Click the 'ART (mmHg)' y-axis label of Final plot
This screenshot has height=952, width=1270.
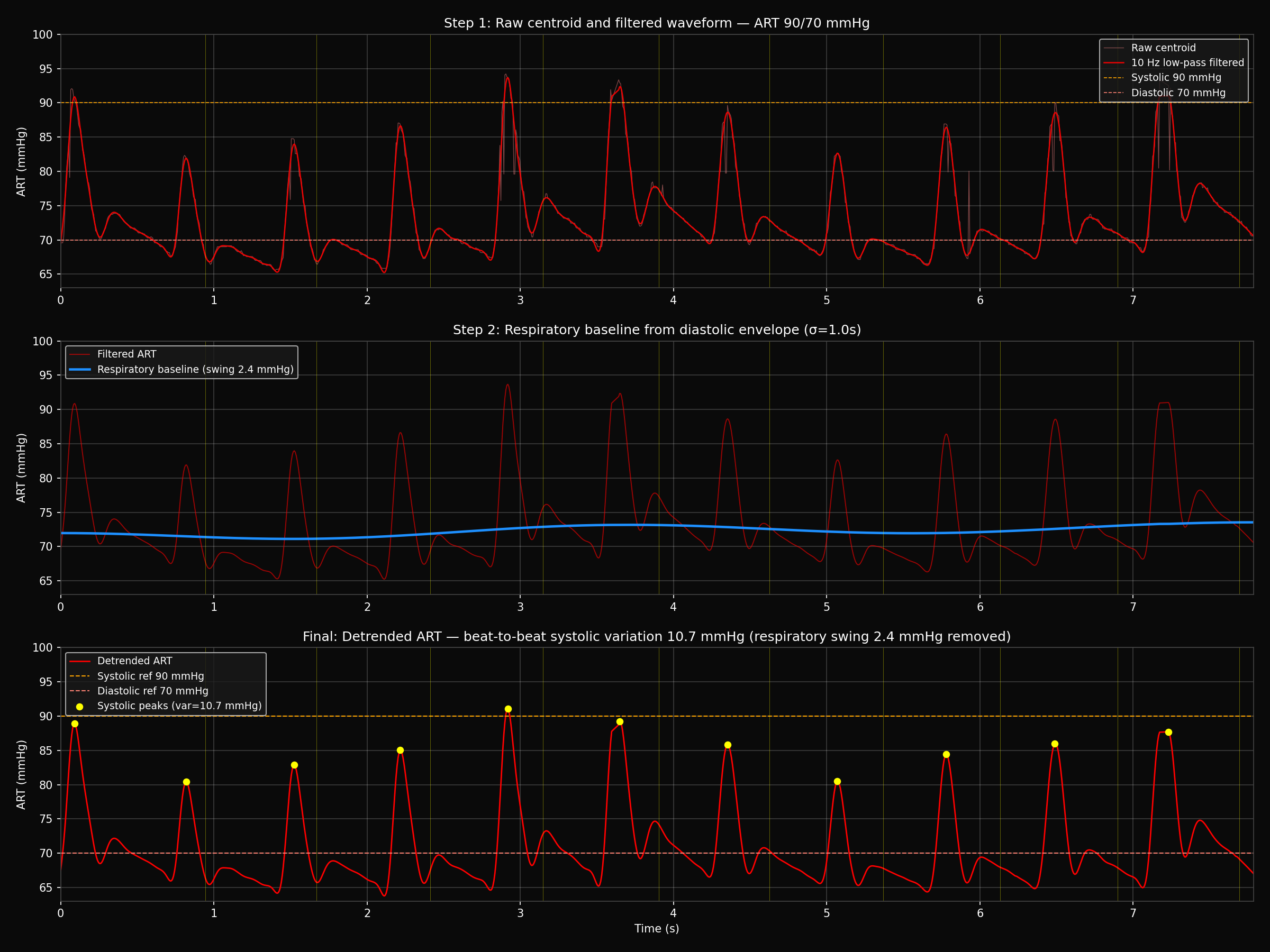point(21,774)
